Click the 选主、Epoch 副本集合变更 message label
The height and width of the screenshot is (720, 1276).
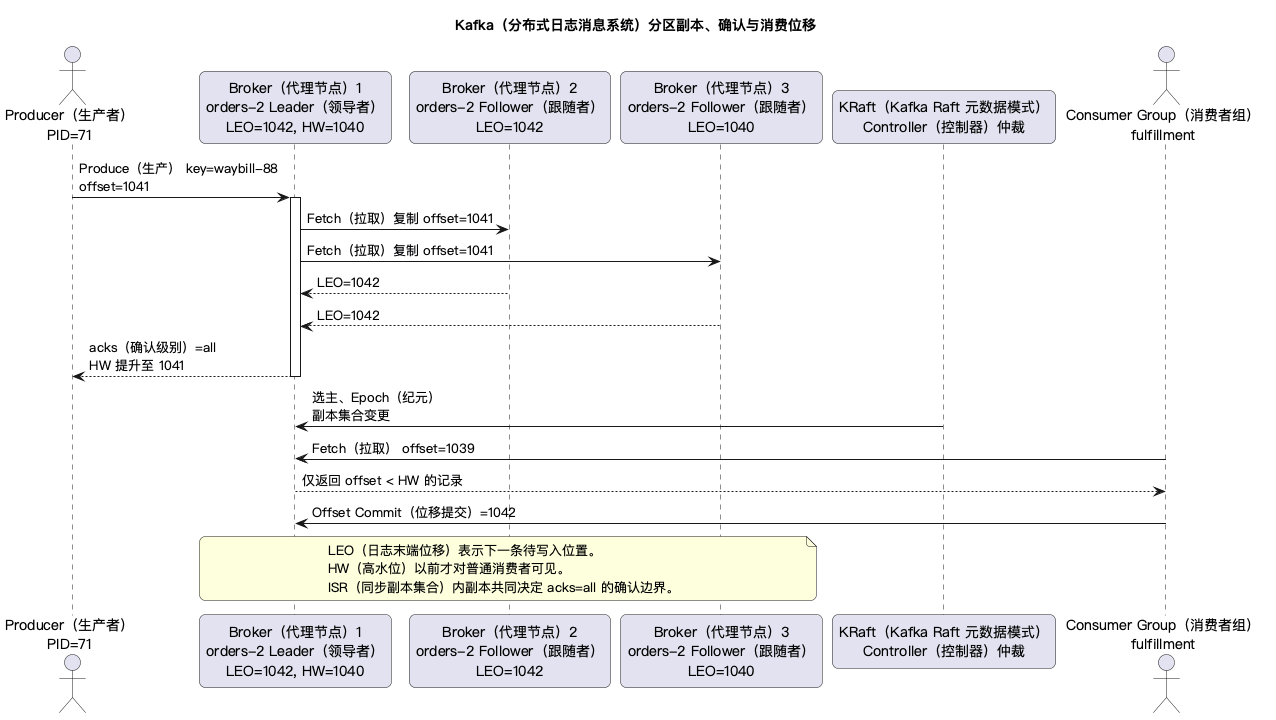tap(373, 406)
